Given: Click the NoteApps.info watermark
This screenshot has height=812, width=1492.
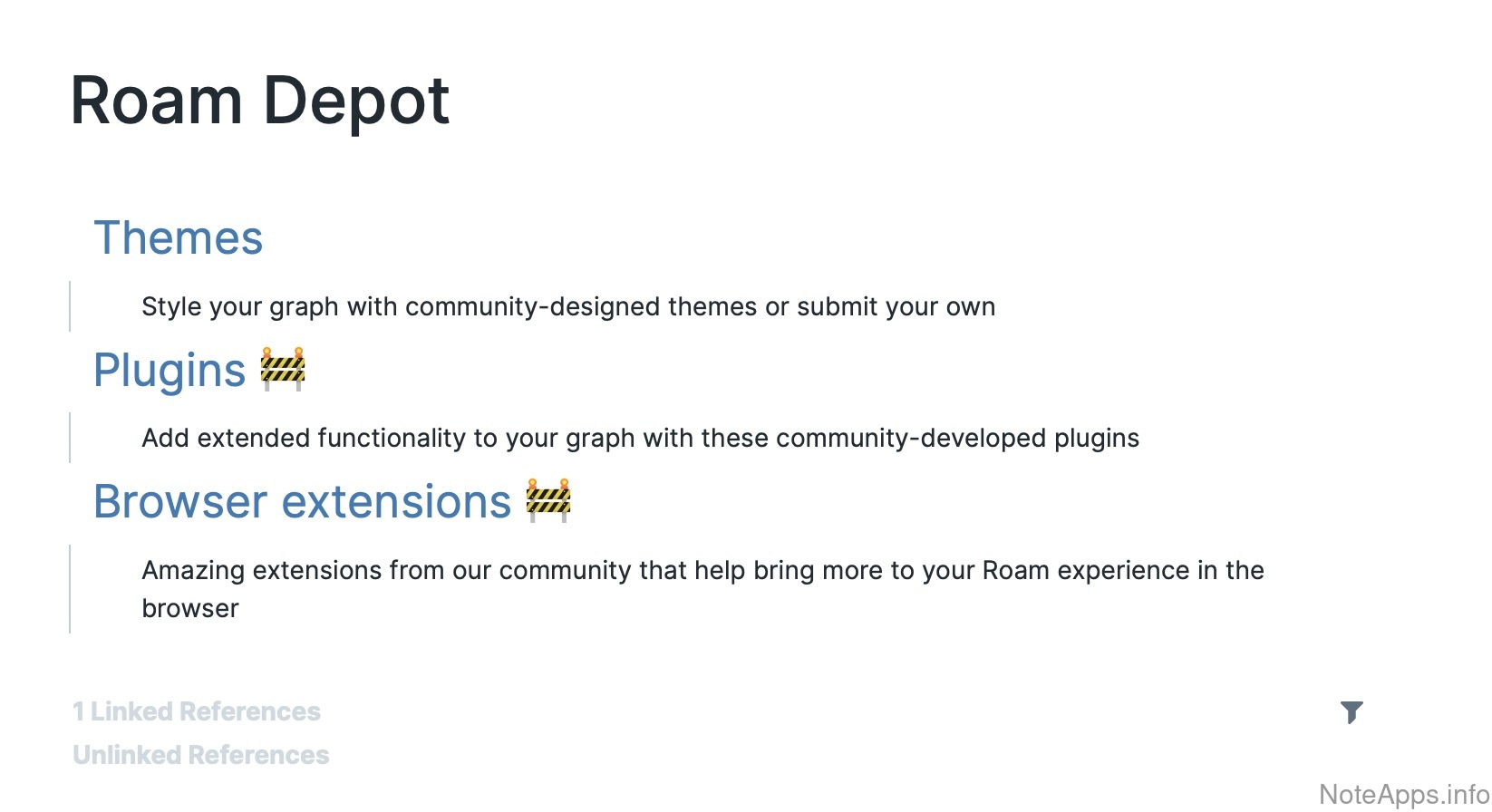Looking at the screenshot, I should (x=1403, y=795).
